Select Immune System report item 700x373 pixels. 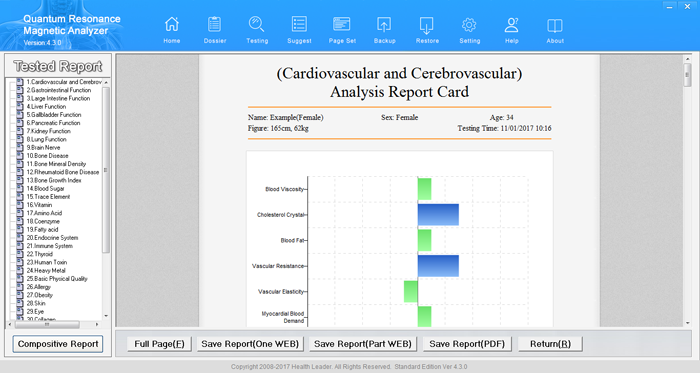tap(49, 246)
